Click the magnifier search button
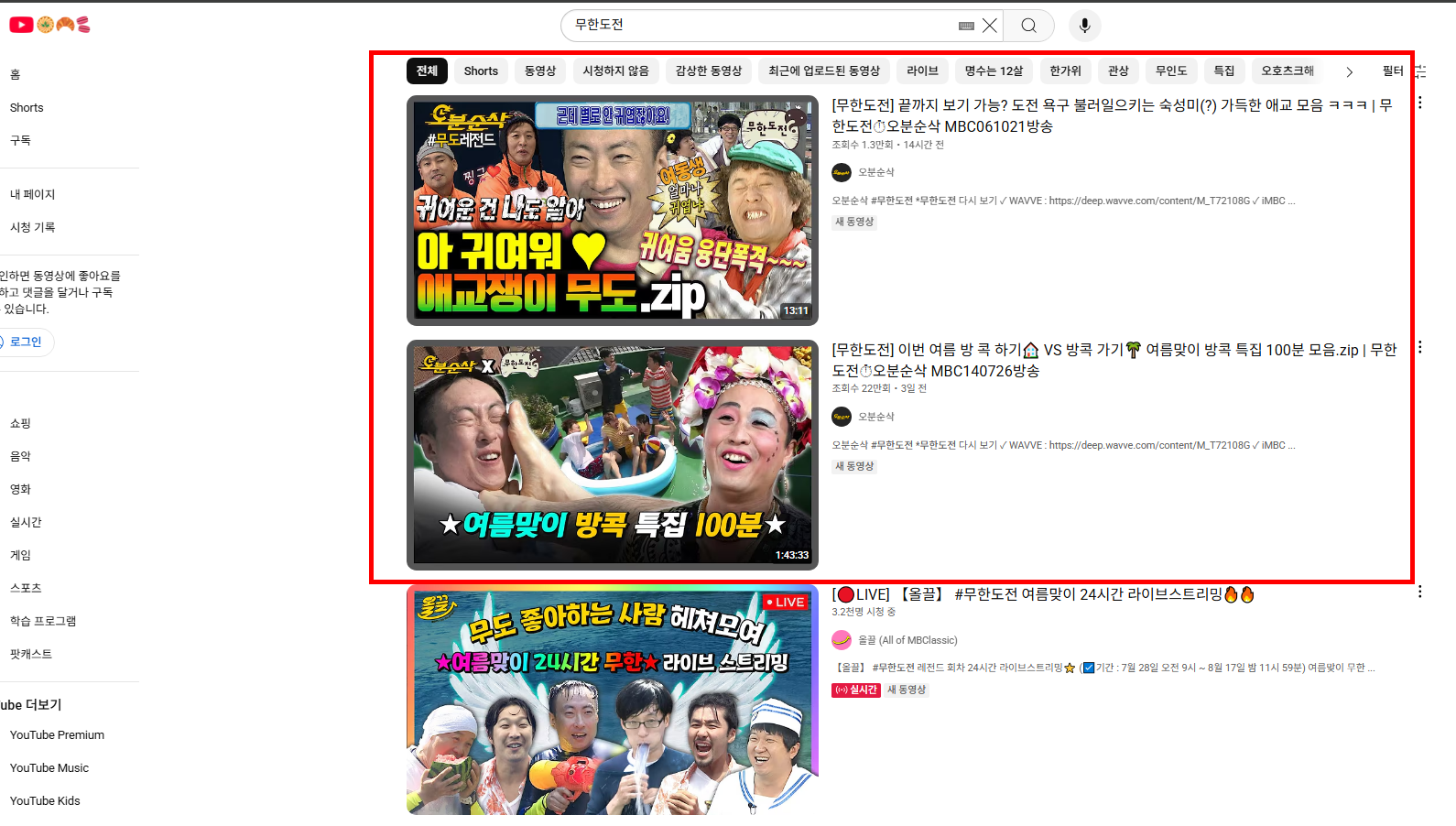 pyautogui.click(x=1028, y=26)
